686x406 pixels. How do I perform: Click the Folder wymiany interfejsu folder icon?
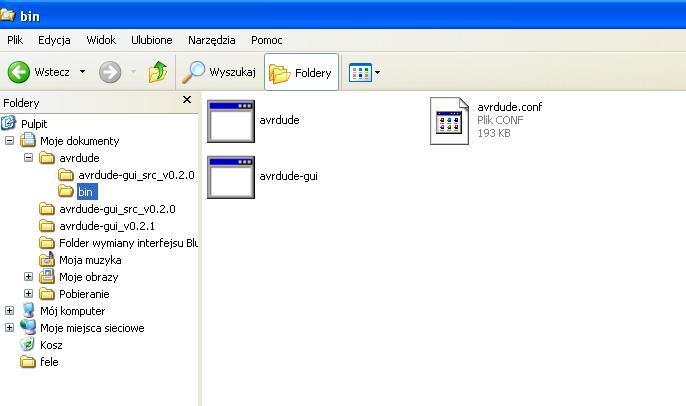(x=47, y=243)
